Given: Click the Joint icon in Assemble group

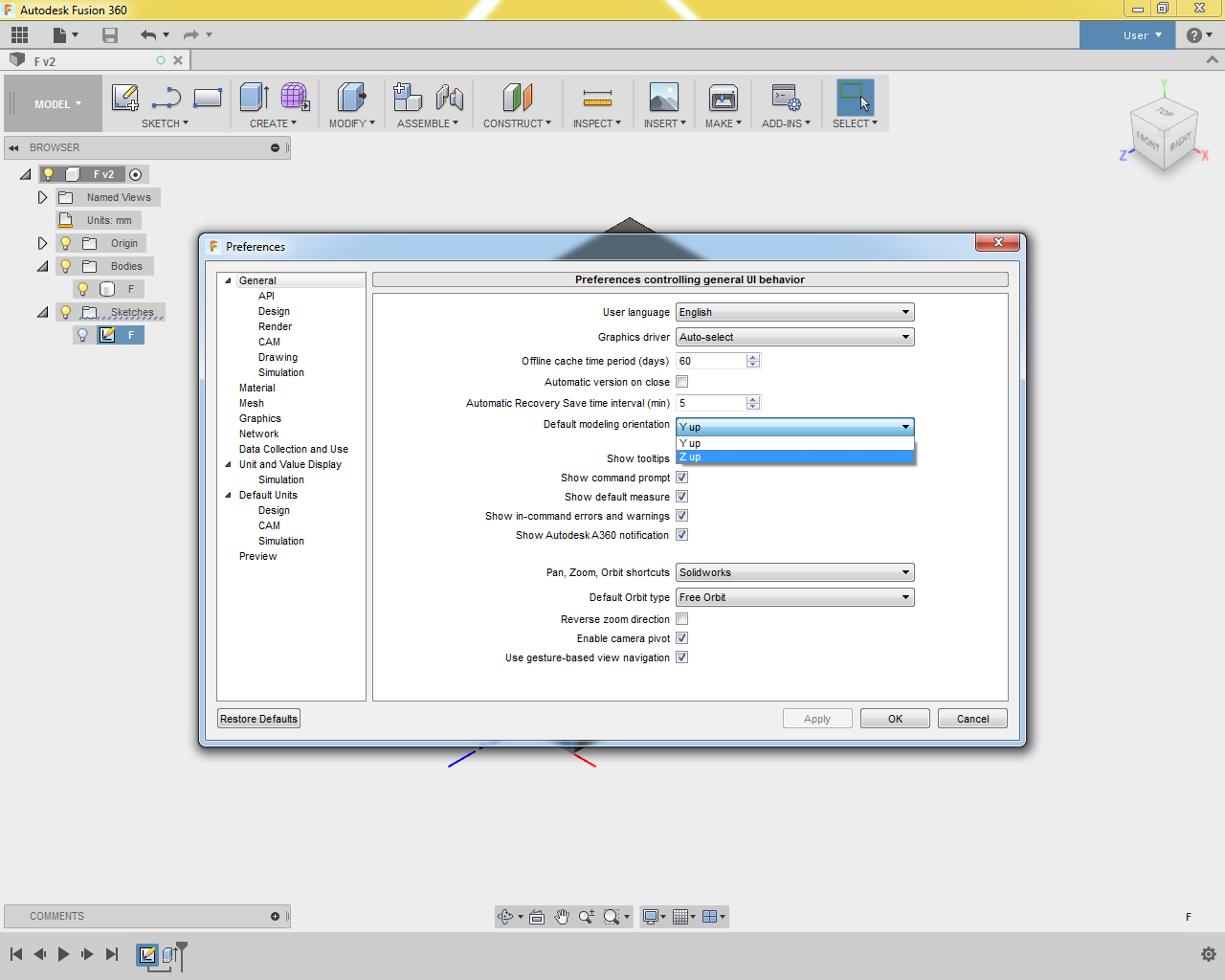Looking at the screenshot, I should pyautogui.click(x=449, y=98).
